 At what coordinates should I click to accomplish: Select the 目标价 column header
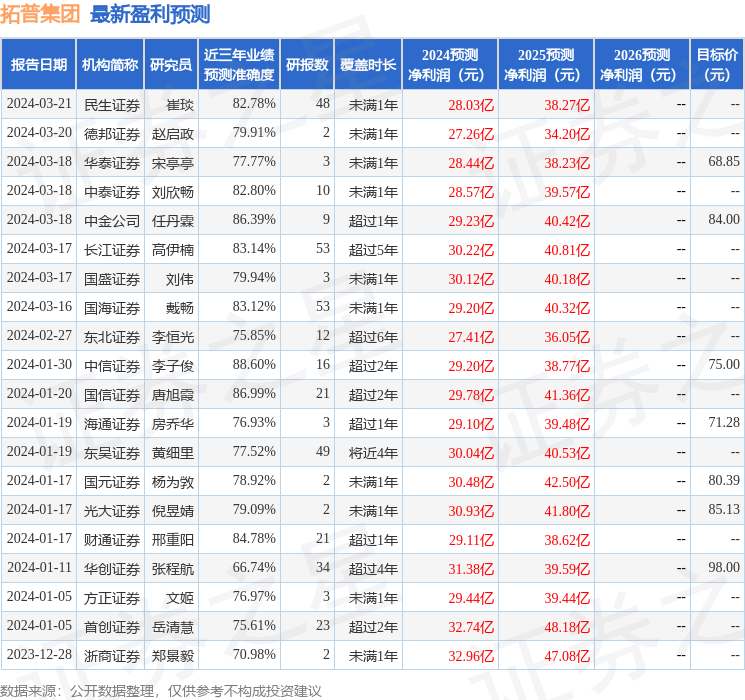coord(717,65)
